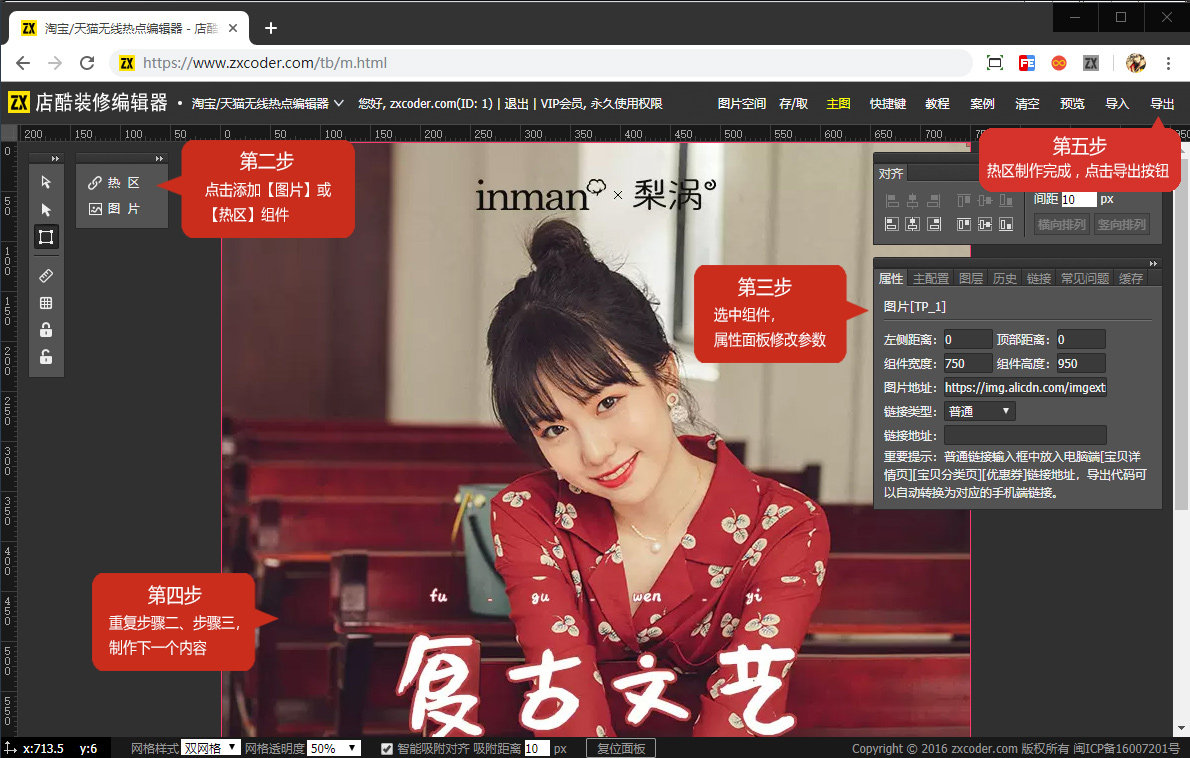The width and height of the screenshot is (1190, 758).
Task: Open the 存/取 menu
Action: 793,103
